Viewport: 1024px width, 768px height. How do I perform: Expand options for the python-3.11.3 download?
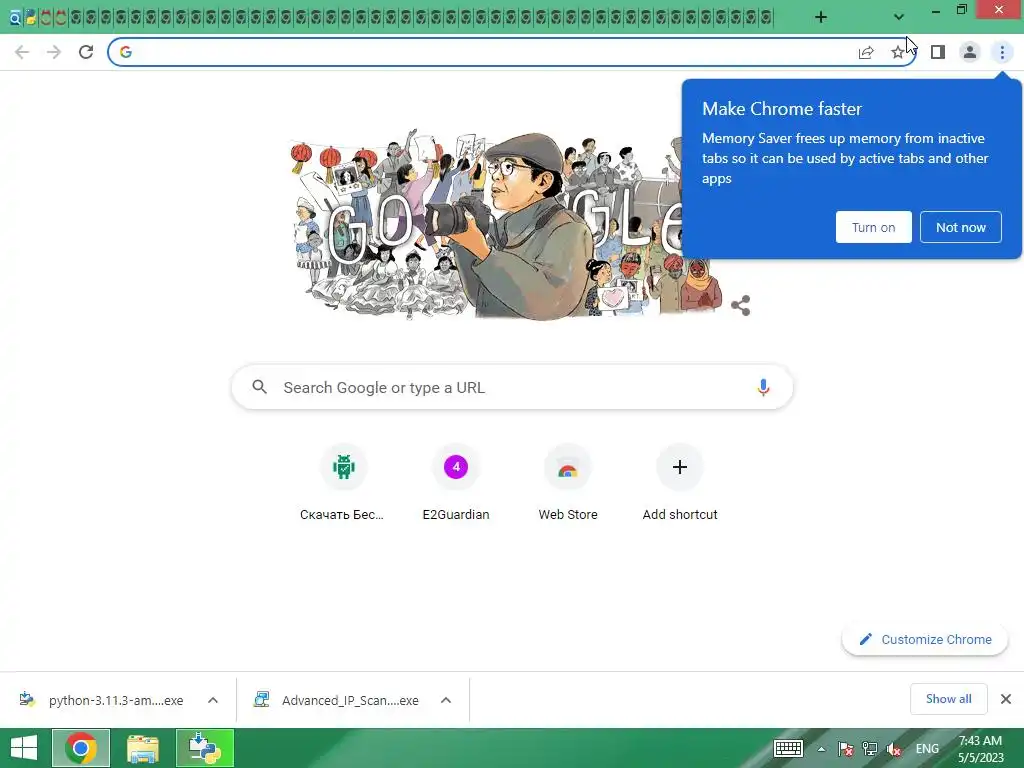click(x=213, y=700)
